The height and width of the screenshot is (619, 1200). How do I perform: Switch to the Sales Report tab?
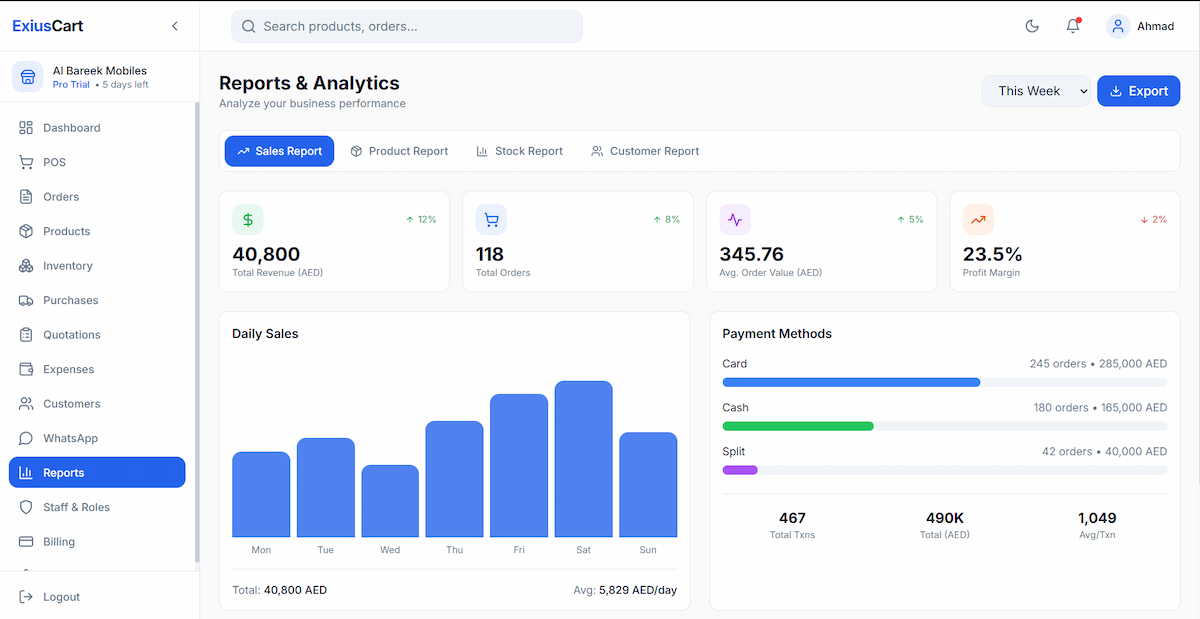279,151
